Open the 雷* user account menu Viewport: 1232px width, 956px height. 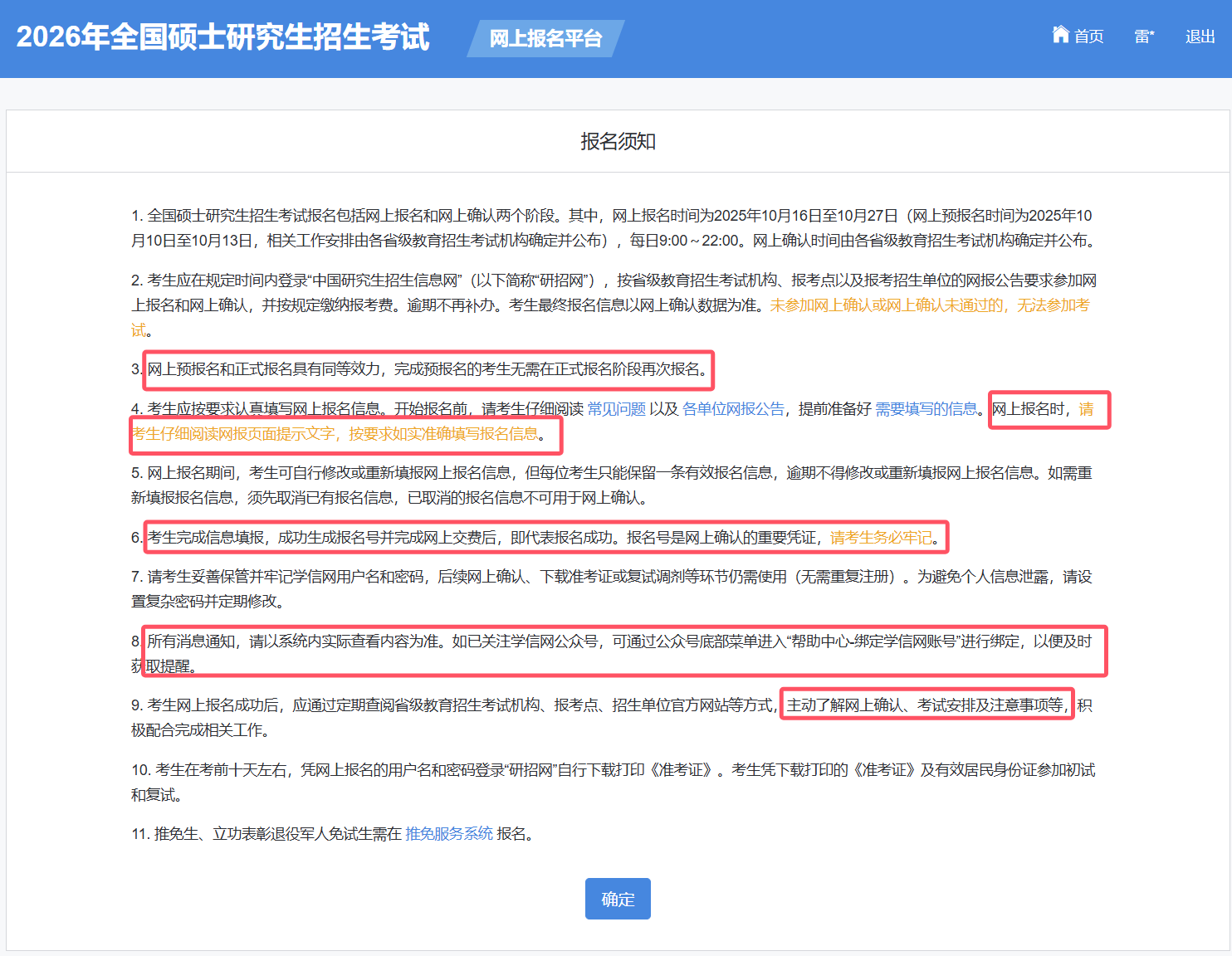pyautogui.click(x=1144, y=37)
